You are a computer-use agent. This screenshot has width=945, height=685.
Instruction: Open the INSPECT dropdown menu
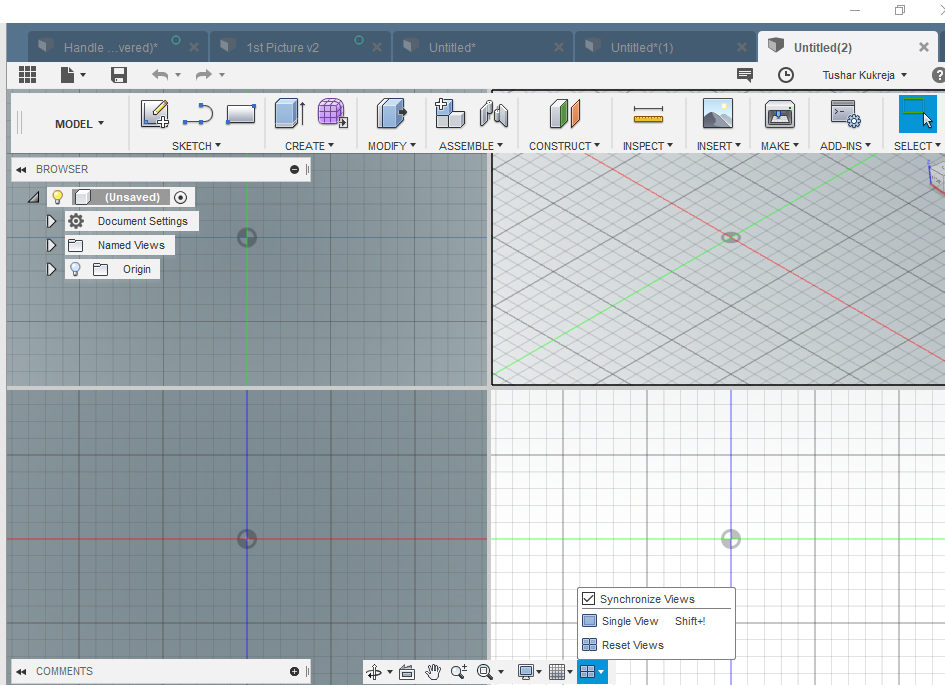(x=647, y=146)
